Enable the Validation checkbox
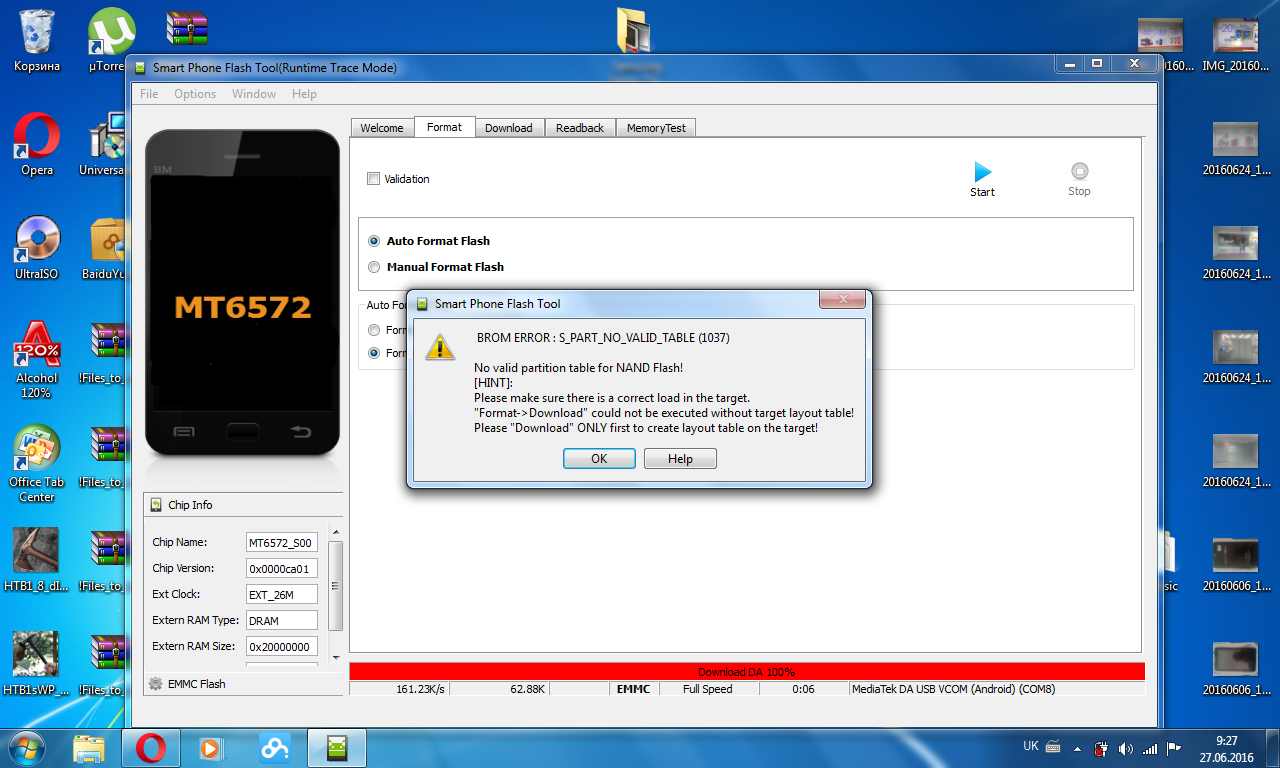1280x768 pixels. pyautogui.click(x=374, y=179)
